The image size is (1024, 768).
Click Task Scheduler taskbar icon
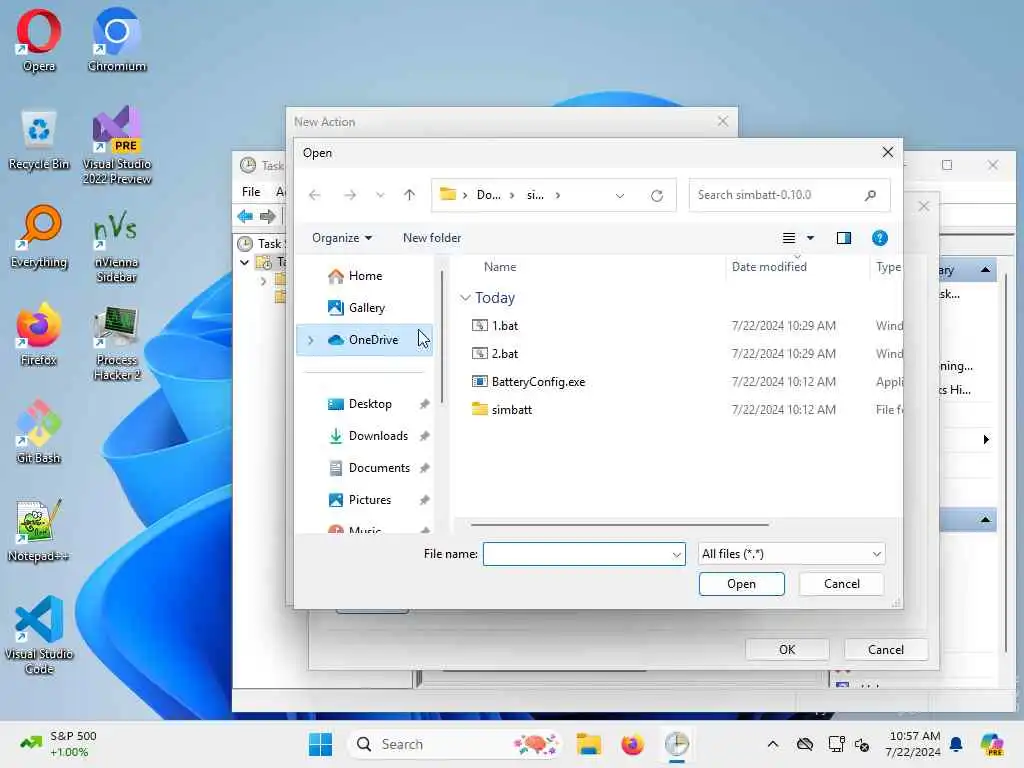677,744
